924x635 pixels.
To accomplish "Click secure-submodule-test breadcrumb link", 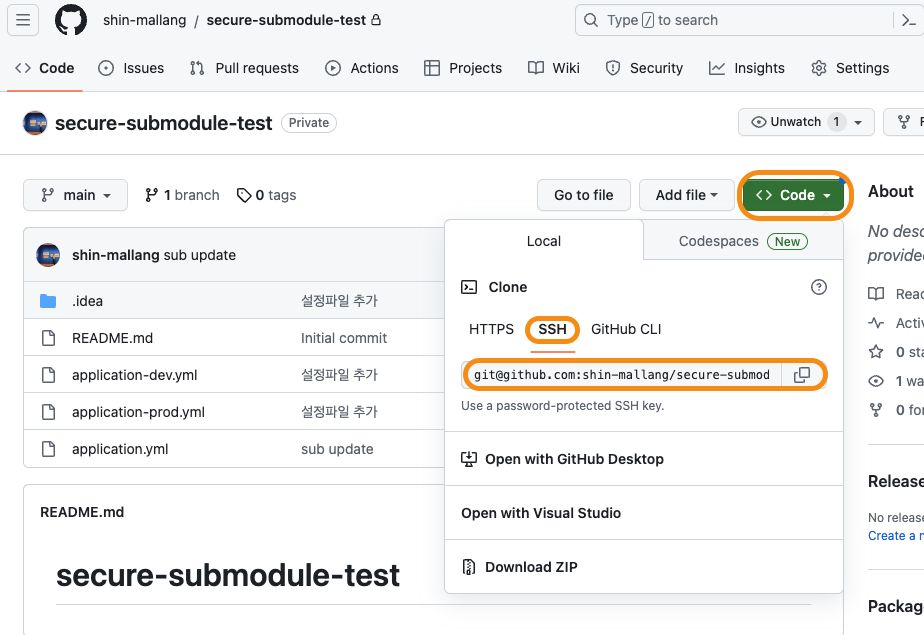I will pyautogui.click(x=286, y=20).
